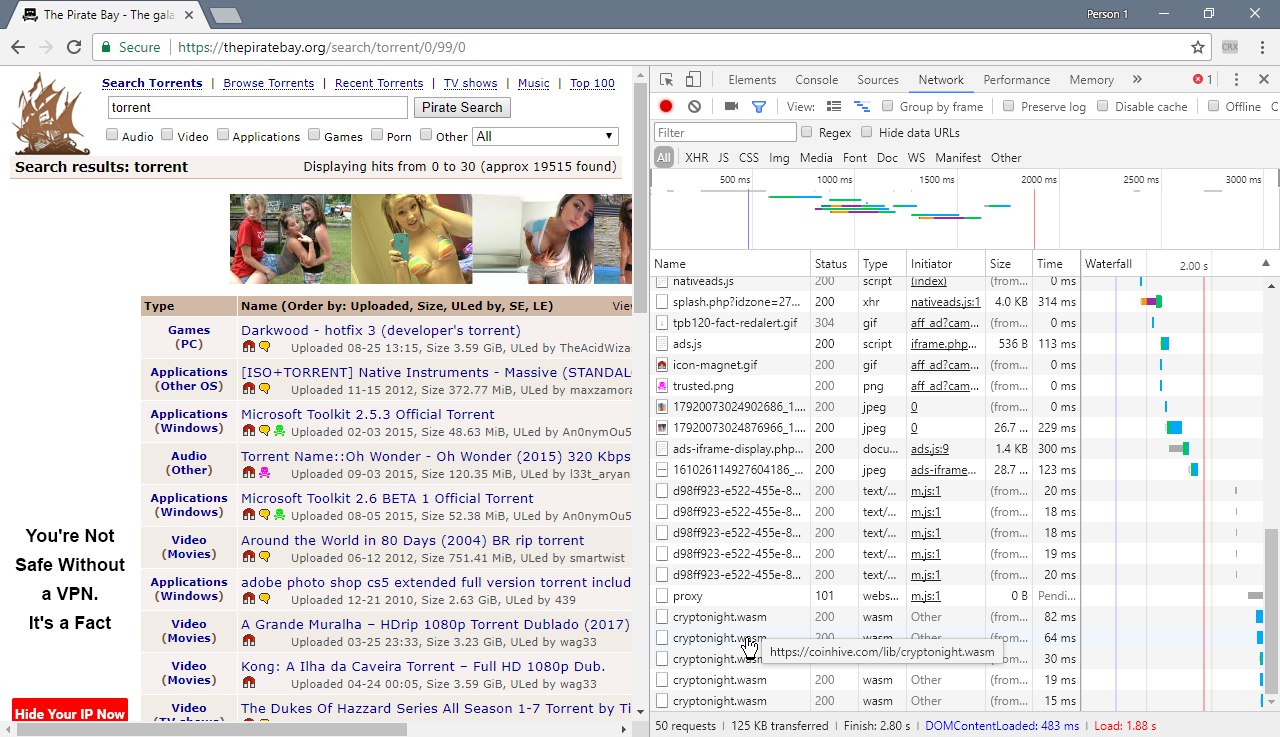Screen dimensions: 1280x737
Task: Close the DevTools panel
Action: (1263, 80)
